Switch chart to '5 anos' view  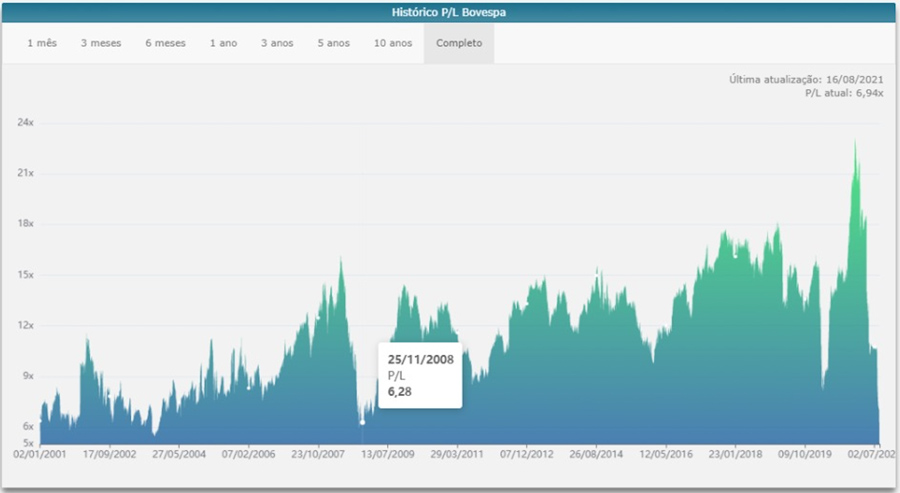(x=334, y=44)
